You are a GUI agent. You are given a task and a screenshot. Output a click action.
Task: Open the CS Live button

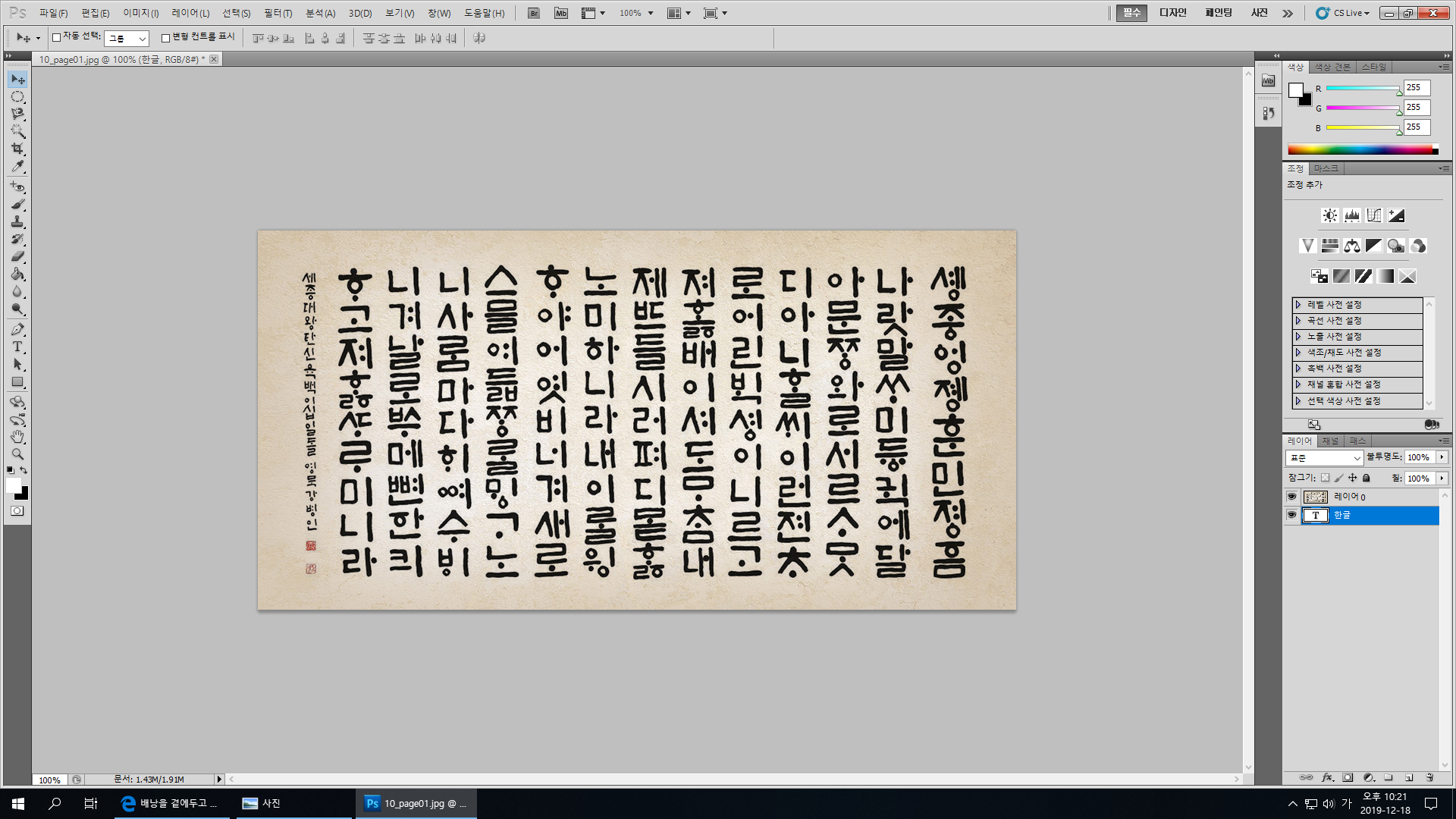pos(1344,13)
